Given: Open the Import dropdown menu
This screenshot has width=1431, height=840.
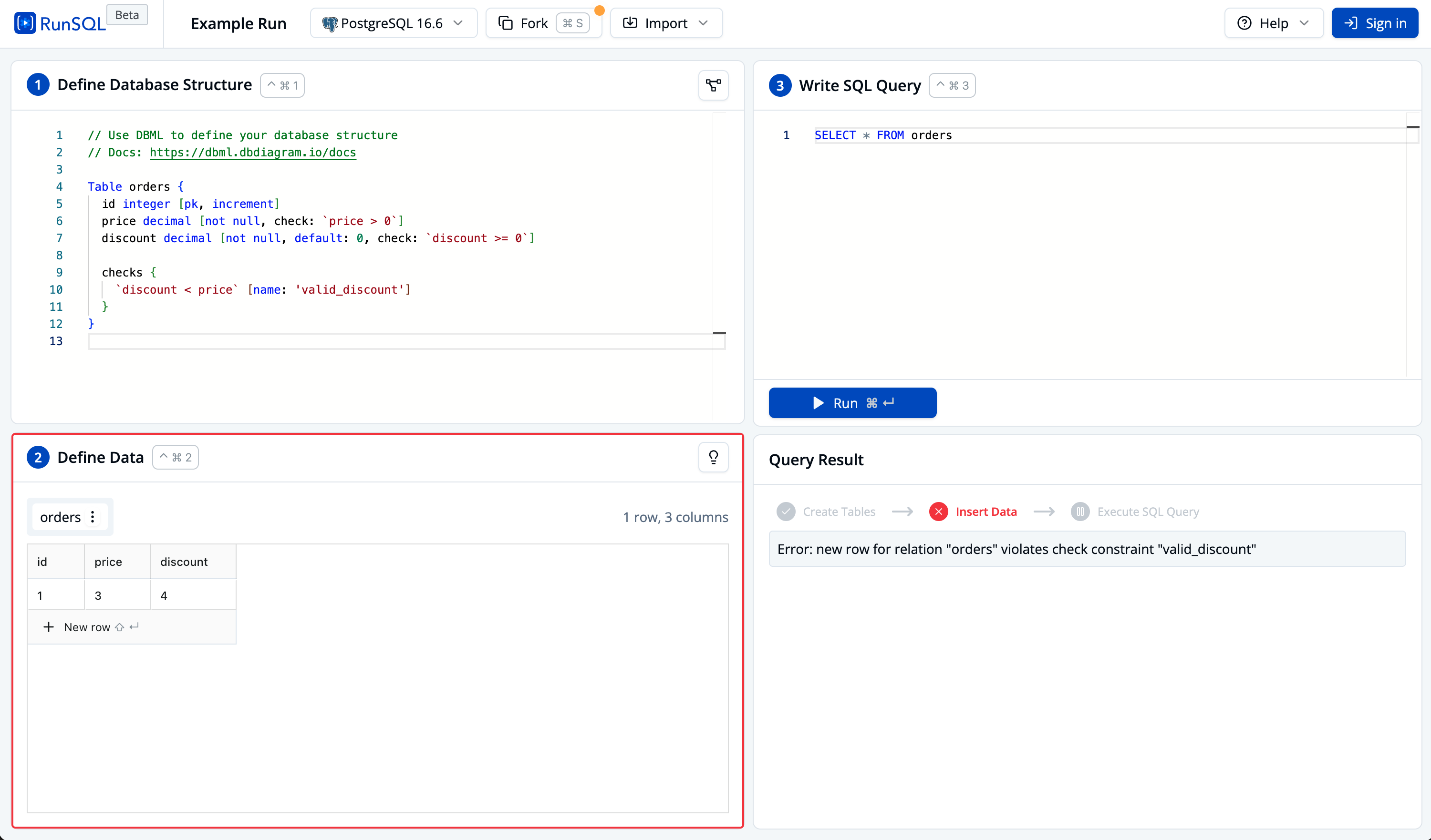Looking at the screenshot, I should pyautogui.click(x=665, y=23).
